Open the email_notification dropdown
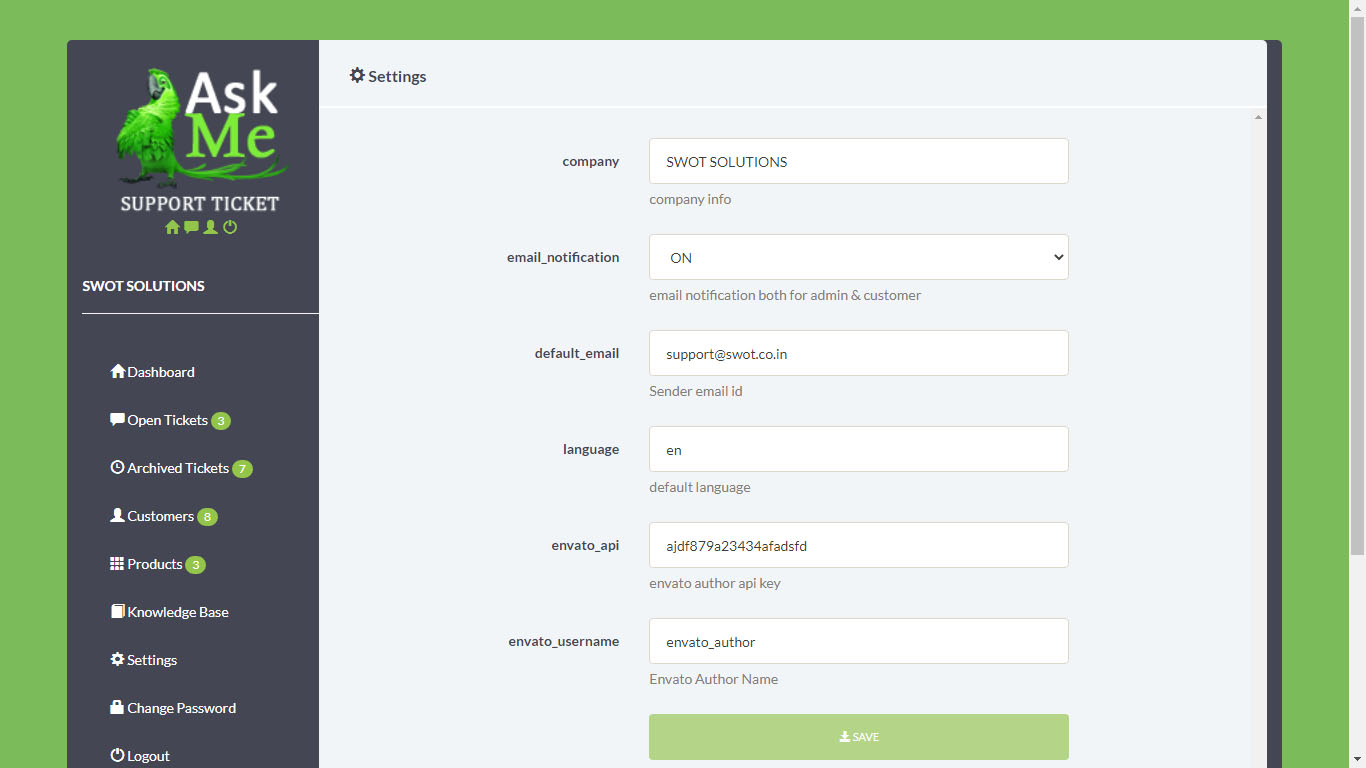1366x768 pixels. (x=859, y=257)
